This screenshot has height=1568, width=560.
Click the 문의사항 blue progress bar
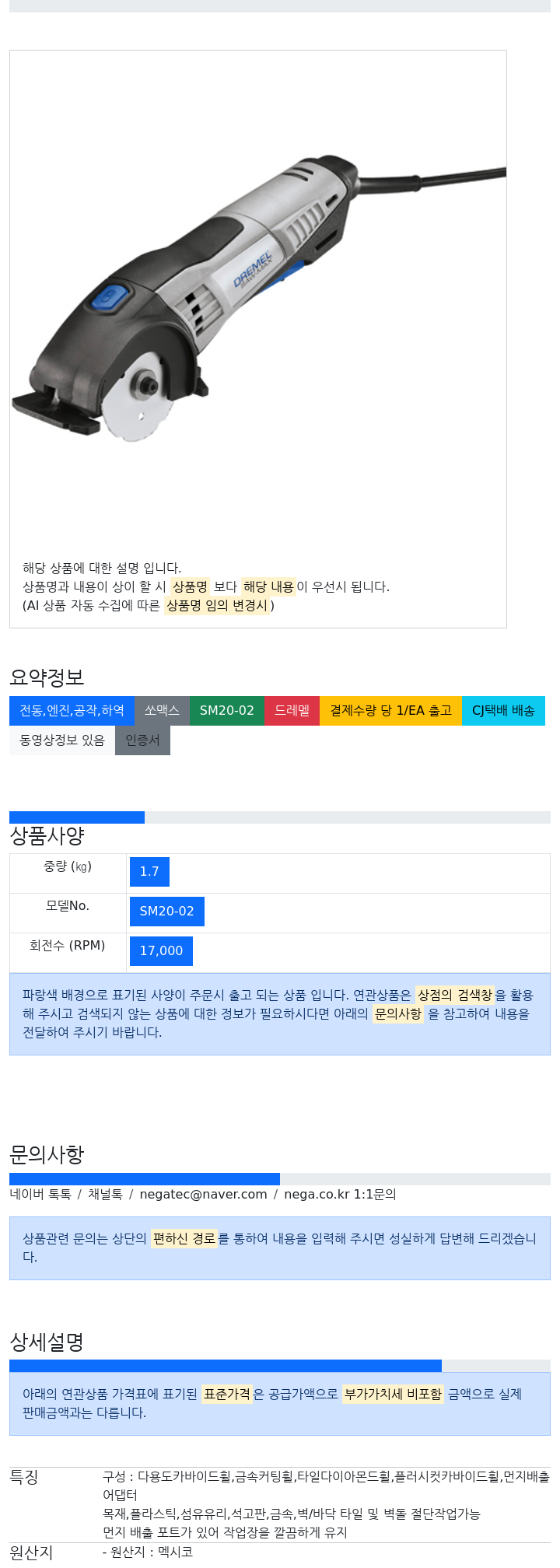tap(145, 1179)
